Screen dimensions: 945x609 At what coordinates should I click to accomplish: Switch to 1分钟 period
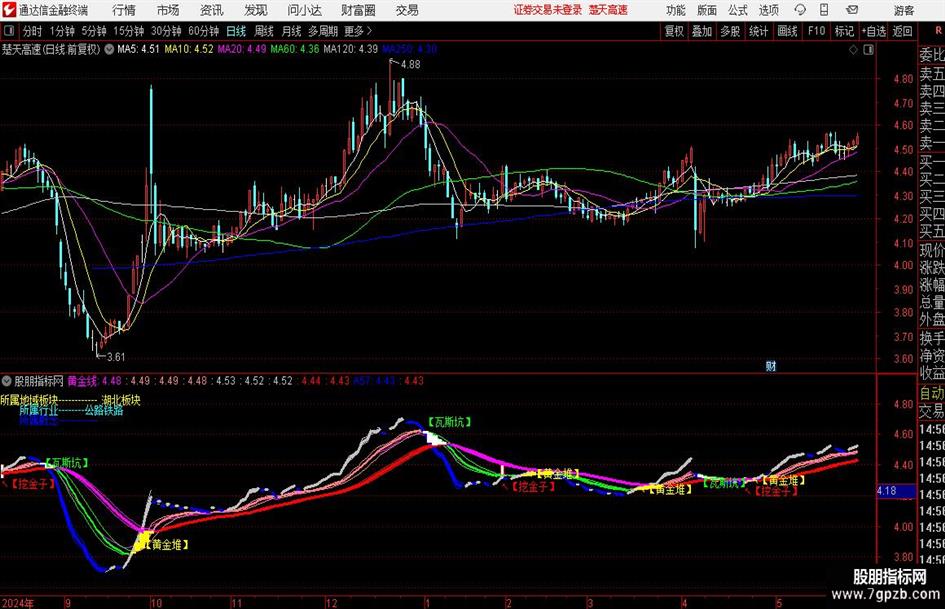coord(62,31)
